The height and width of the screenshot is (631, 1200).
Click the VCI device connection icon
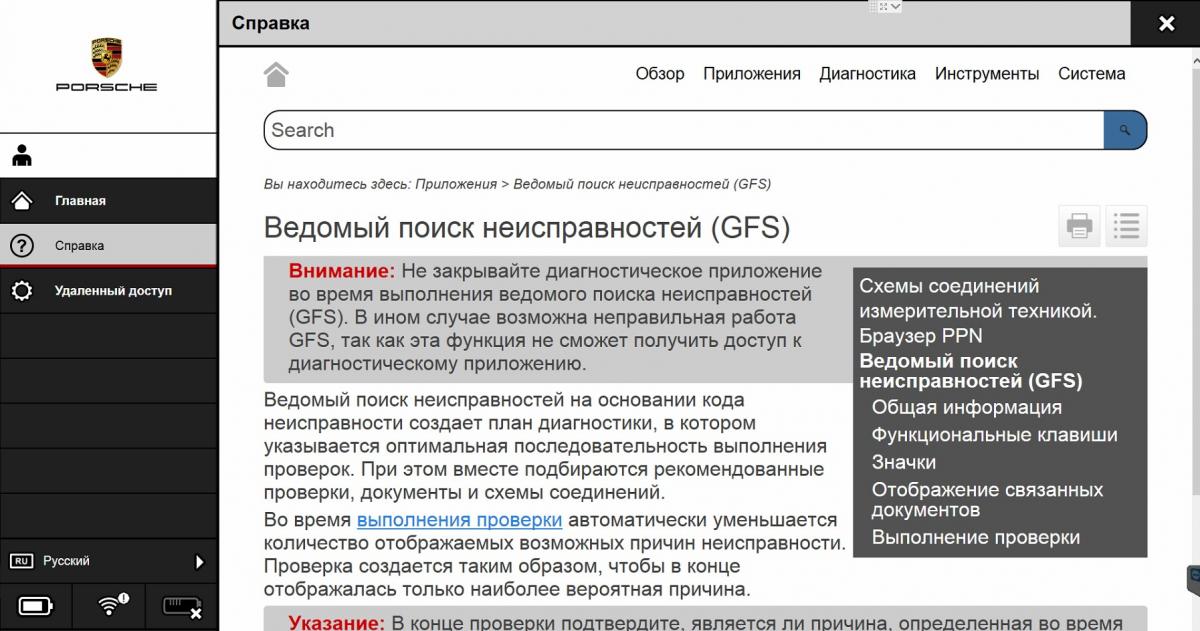coord(182,606)
